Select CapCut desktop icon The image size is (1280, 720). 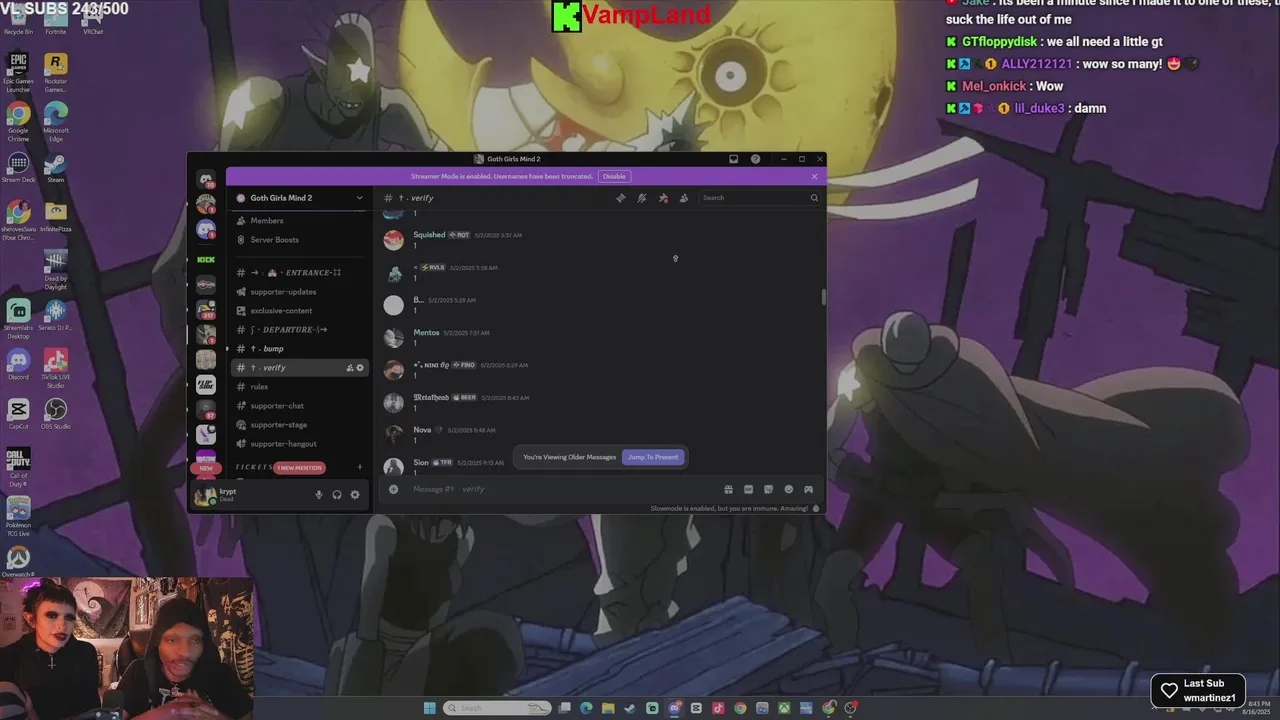click(18, 414)
